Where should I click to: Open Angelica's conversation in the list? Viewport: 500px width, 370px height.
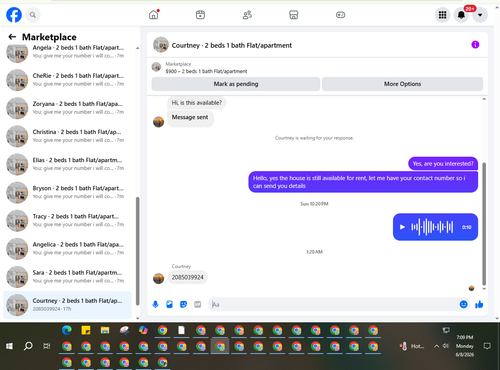(x=68, y=249)
